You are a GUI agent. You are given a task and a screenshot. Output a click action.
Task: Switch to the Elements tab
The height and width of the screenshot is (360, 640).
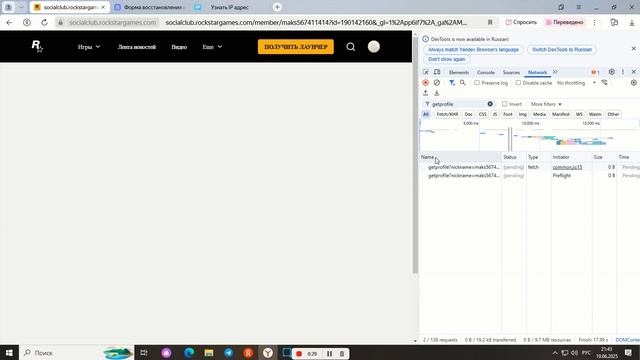pyautogui.click(x=459, y=72)
